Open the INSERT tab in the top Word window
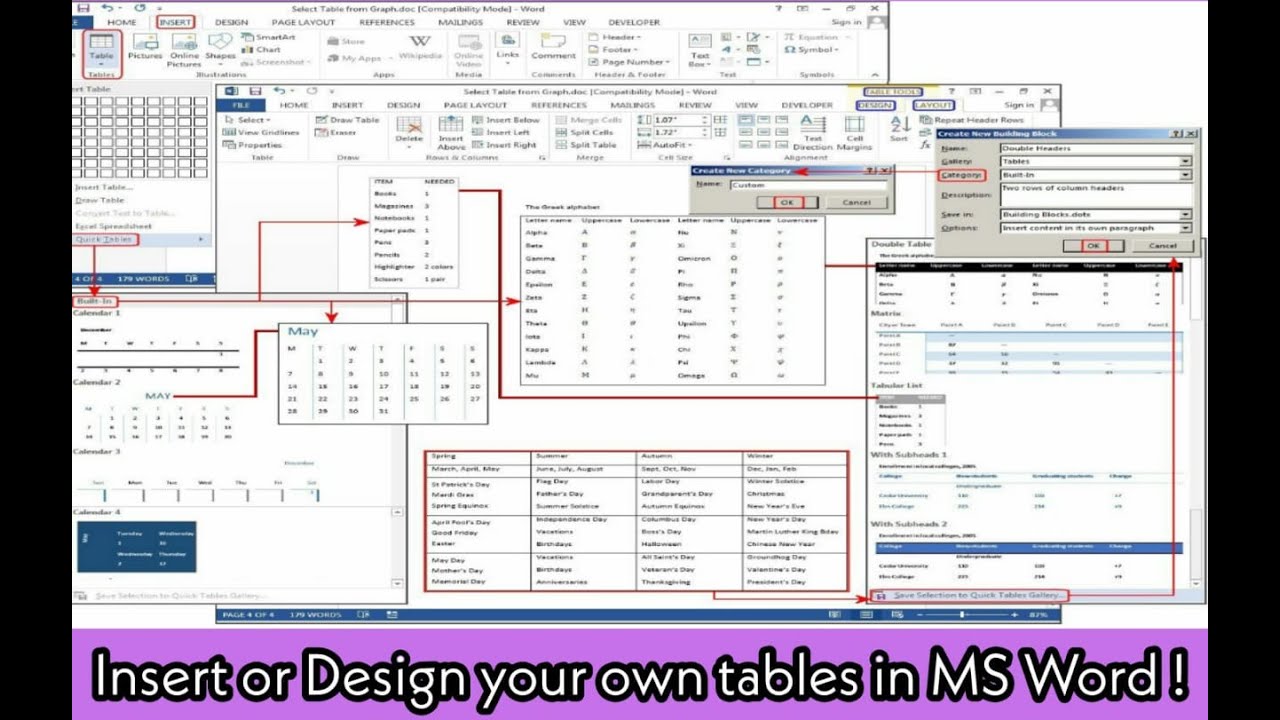 point(176,21)
